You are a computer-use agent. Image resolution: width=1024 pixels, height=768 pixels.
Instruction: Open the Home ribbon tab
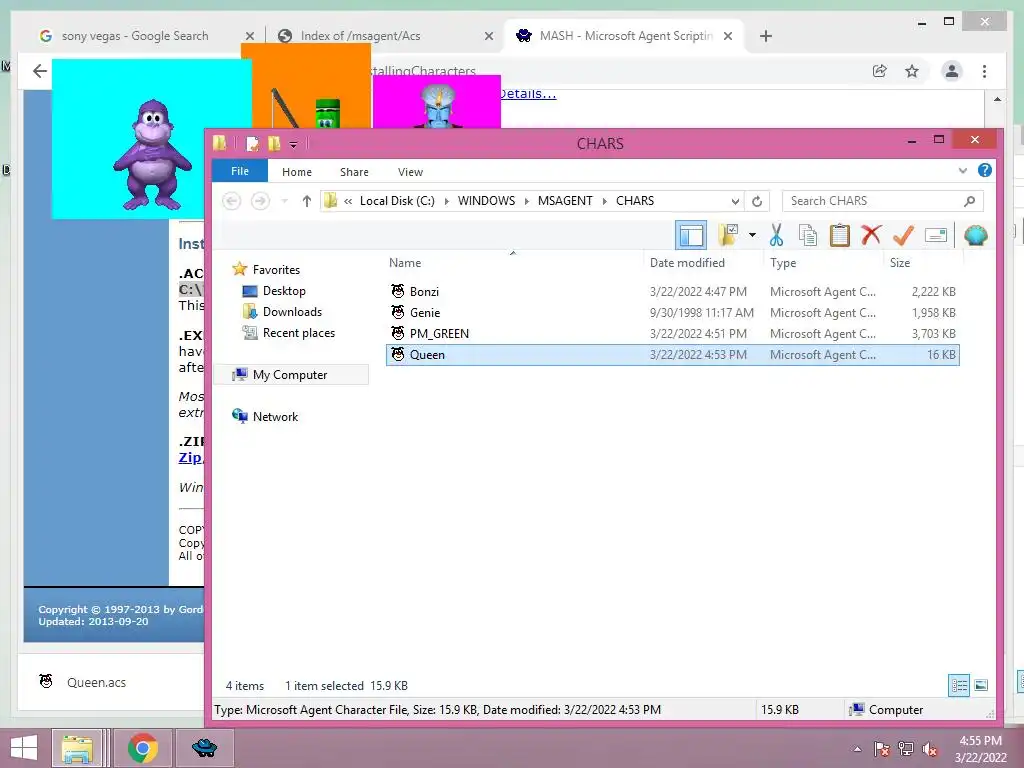coord(297,172)
